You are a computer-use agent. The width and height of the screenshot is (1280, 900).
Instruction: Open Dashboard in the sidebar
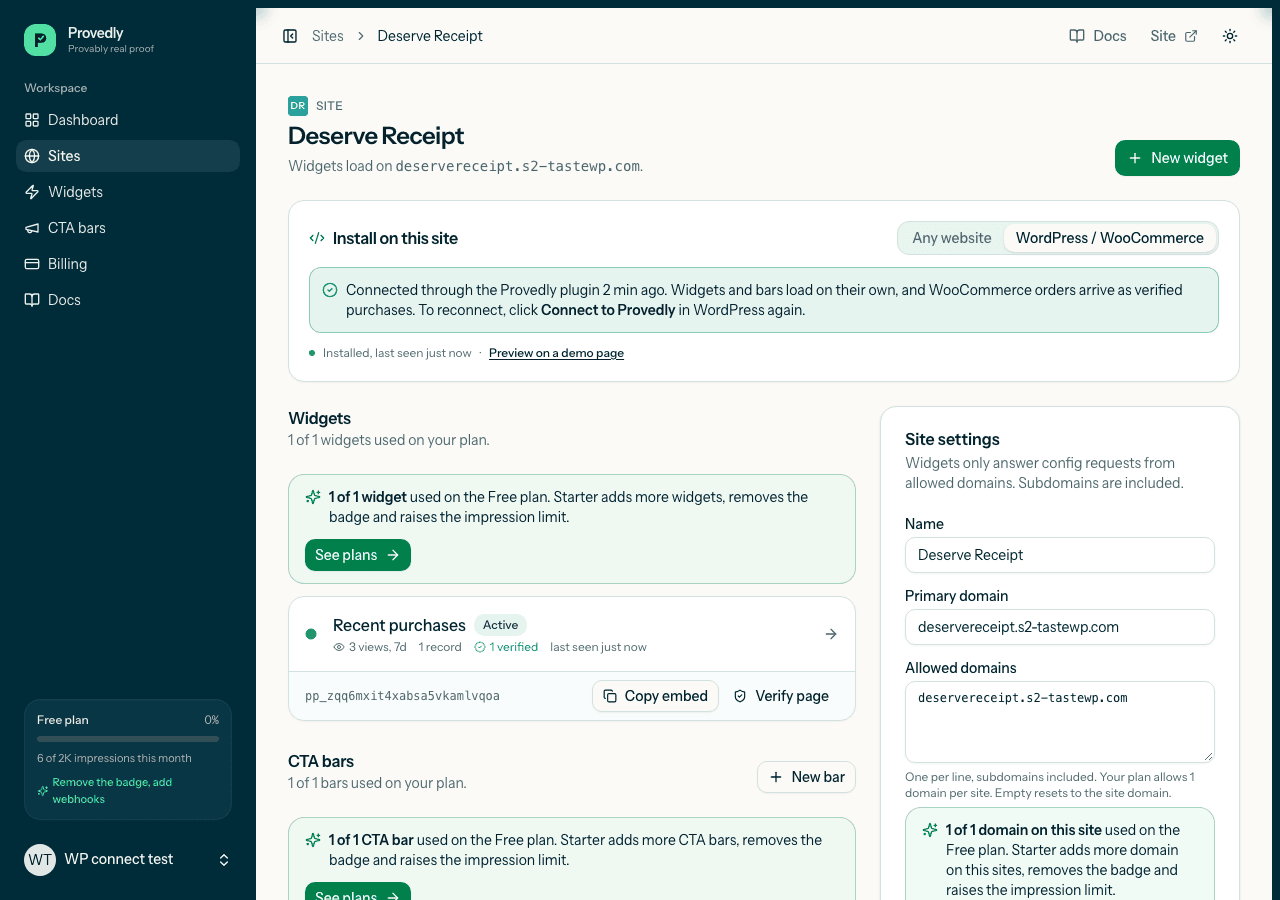[x=128, y=120]
